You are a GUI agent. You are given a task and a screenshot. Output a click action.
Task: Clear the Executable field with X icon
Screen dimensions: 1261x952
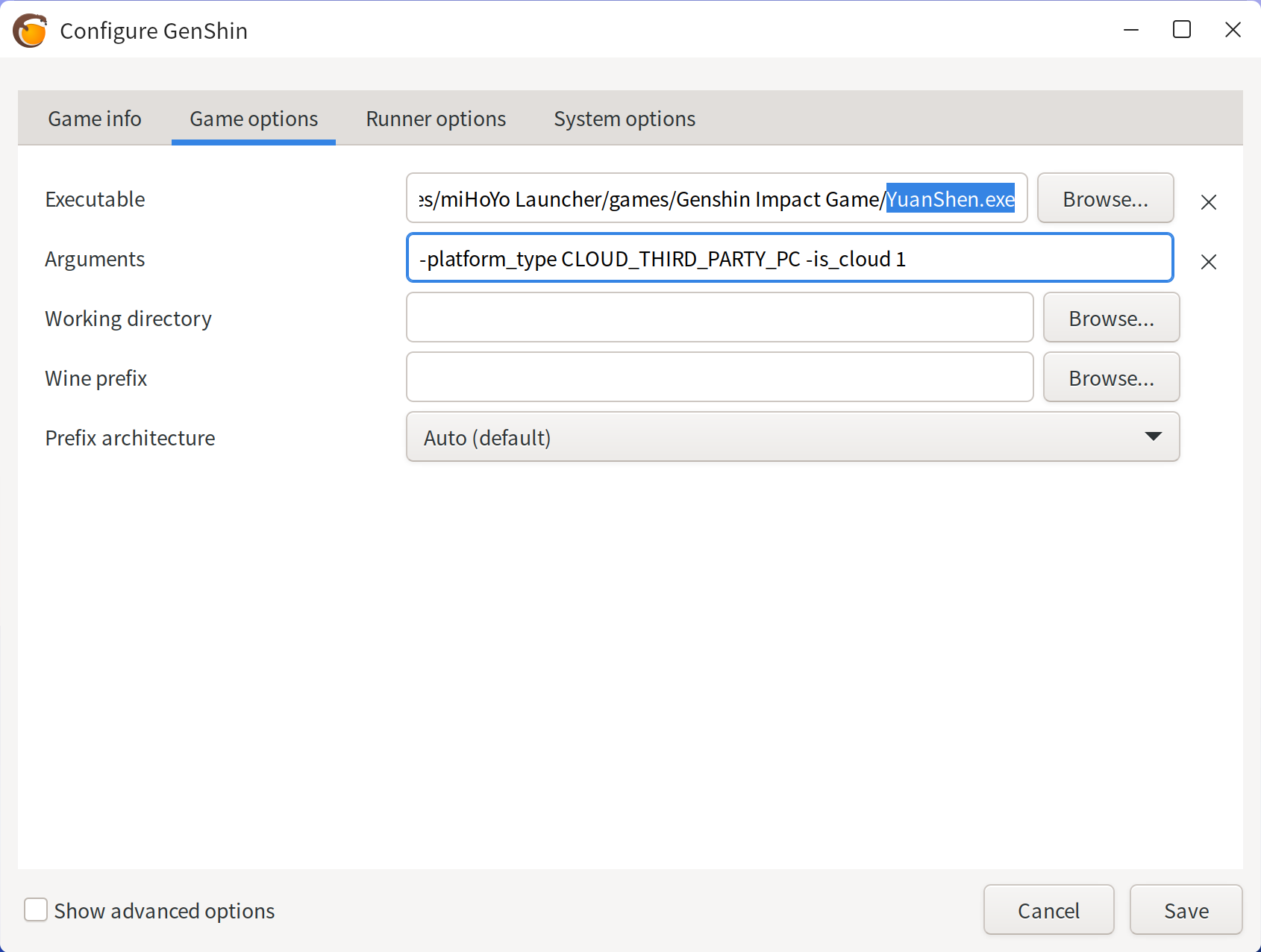coord(1208,201)
